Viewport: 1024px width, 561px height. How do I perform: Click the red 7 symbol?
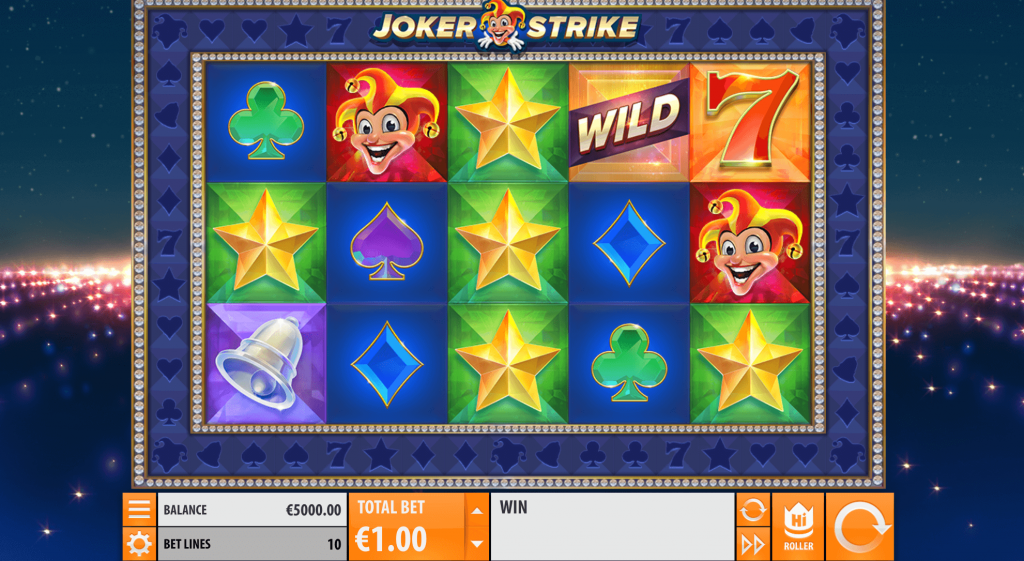750,123
